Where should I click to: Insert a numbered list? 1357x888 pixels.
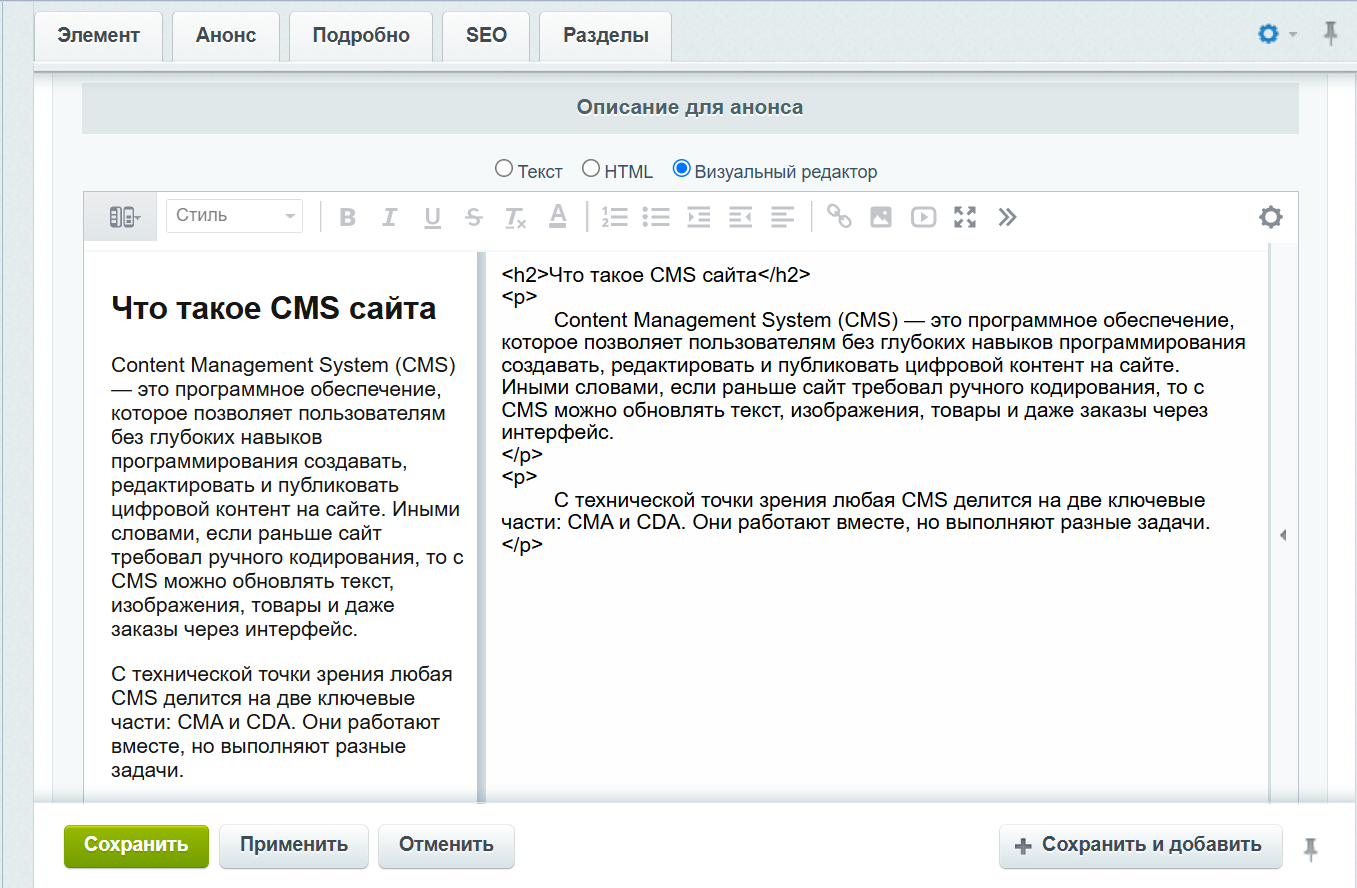click(614, 217)
